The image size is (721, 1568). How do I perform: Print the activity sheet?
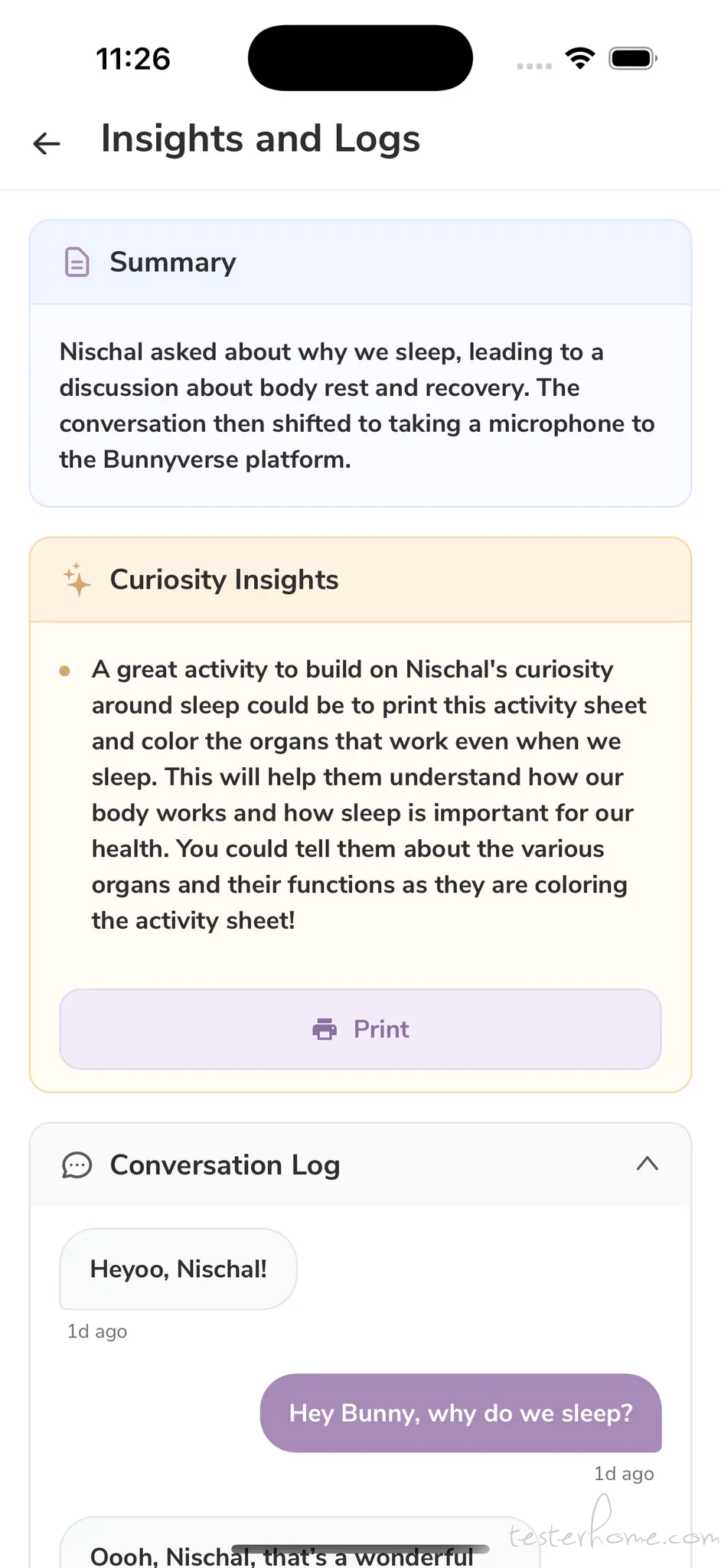[360, 1029]
